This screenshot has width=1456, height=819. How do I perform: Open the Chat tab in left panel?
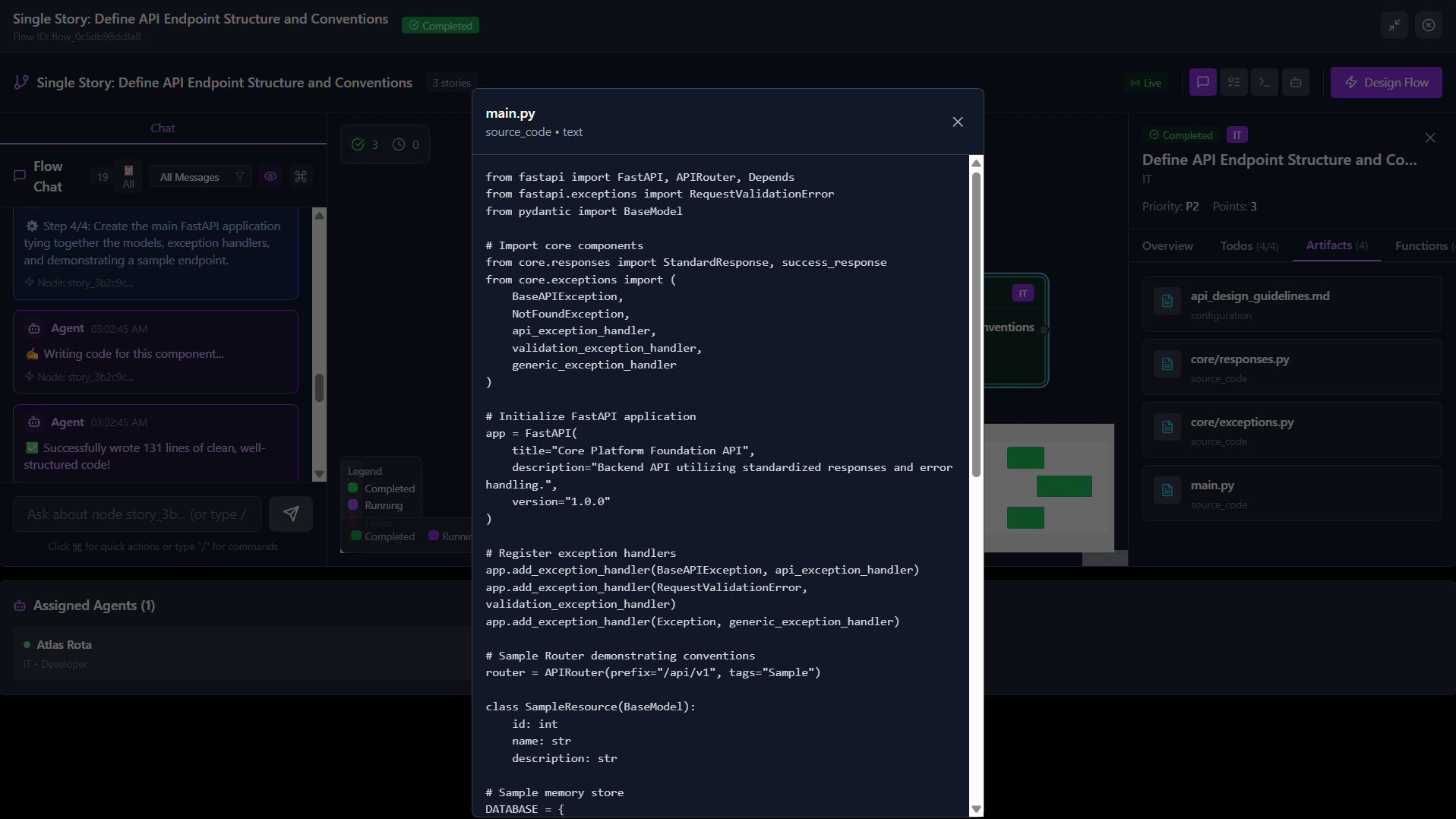pos(163,128)
